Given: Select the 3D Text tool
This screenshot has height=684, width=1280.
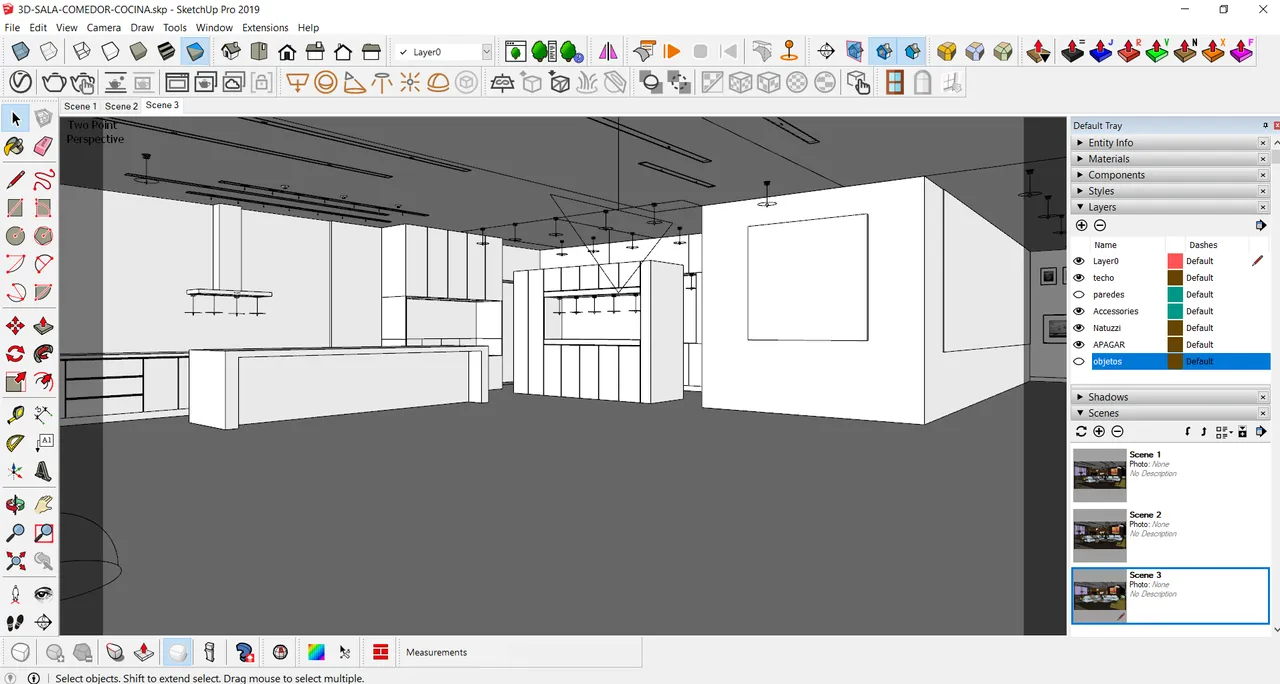Looking at the screenshot, I should coord(43,471).
